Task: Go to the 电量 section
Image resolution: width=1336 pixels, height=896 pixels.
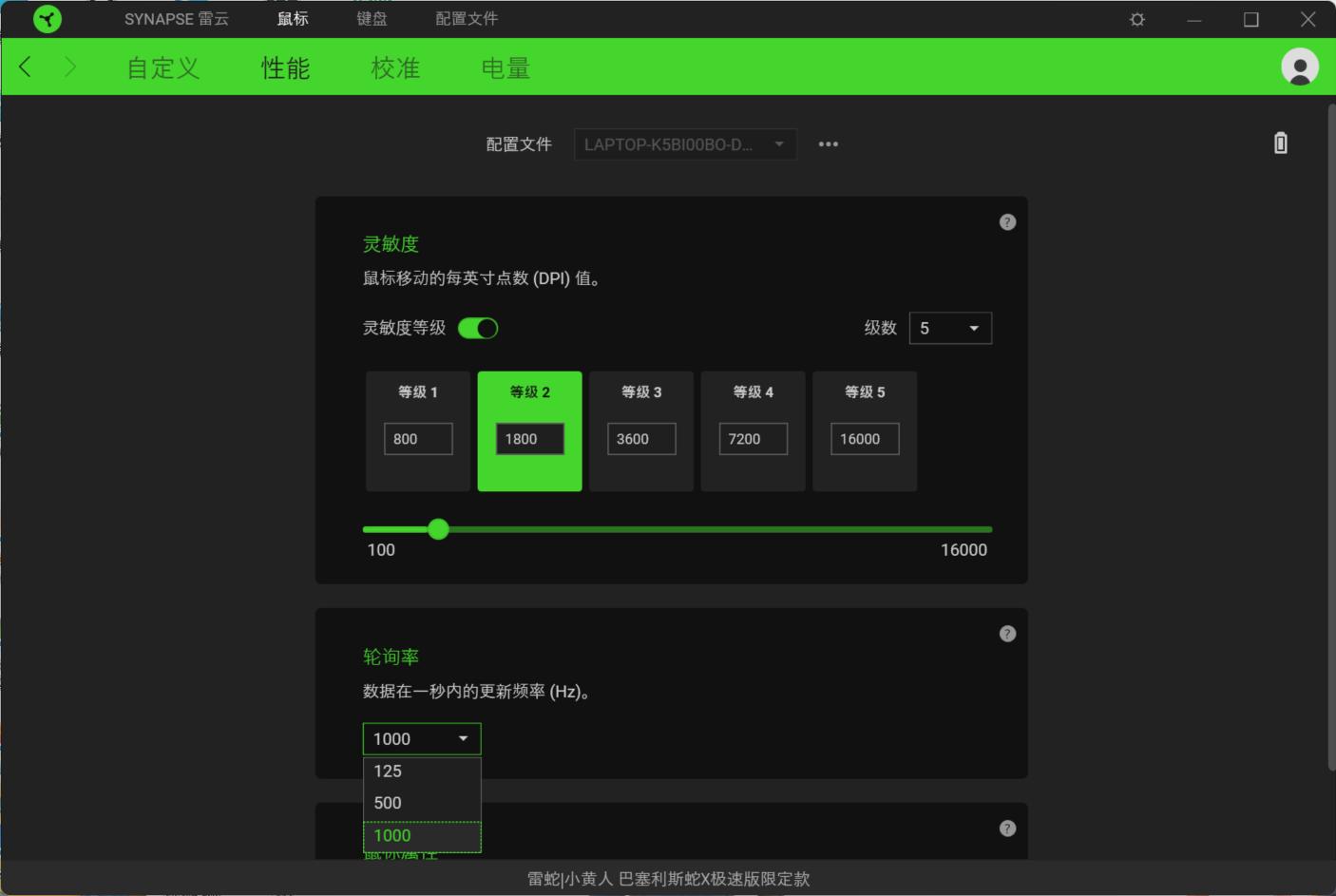Action: pos(505,67)
